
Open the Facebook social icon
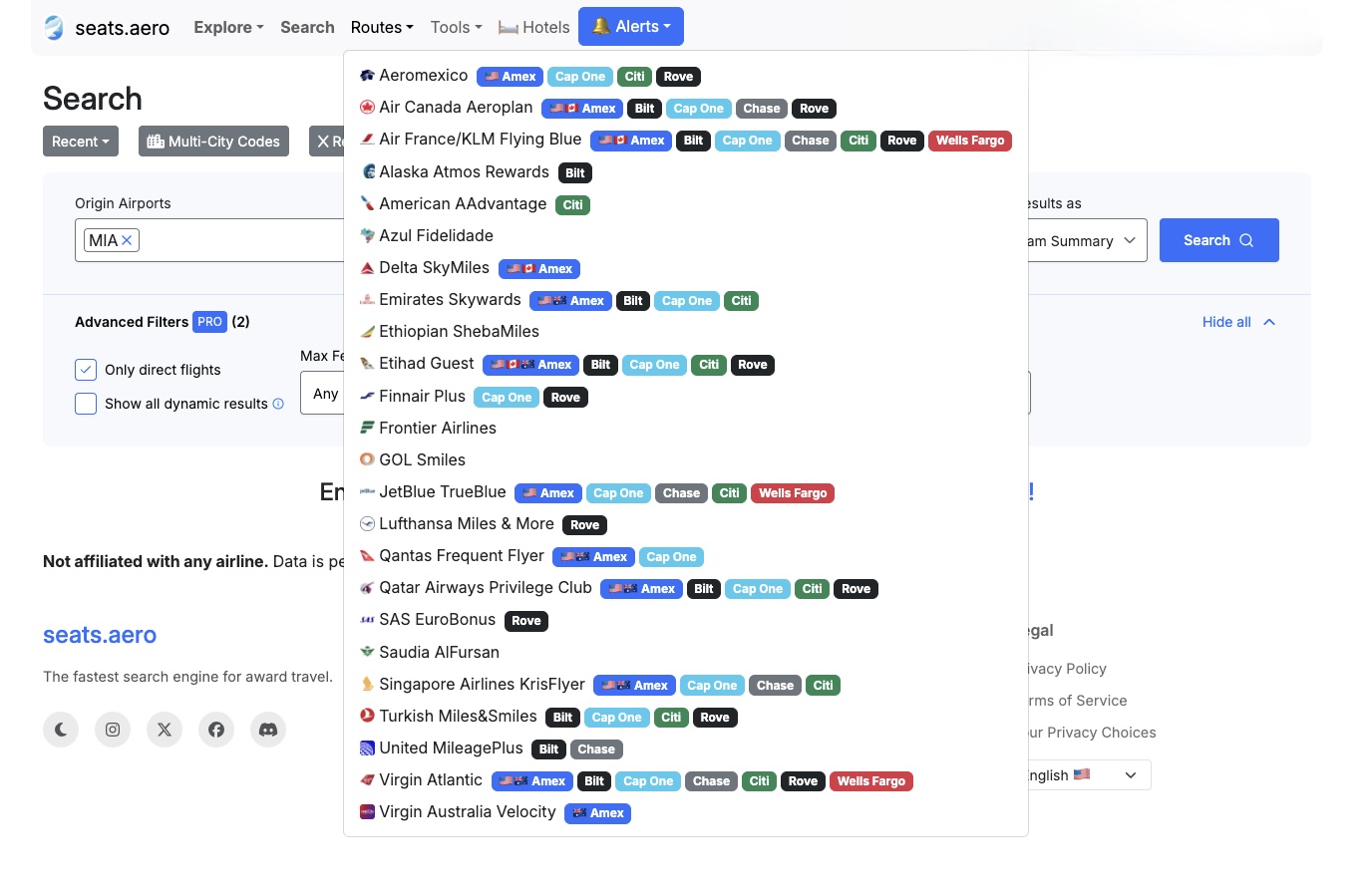216,730
